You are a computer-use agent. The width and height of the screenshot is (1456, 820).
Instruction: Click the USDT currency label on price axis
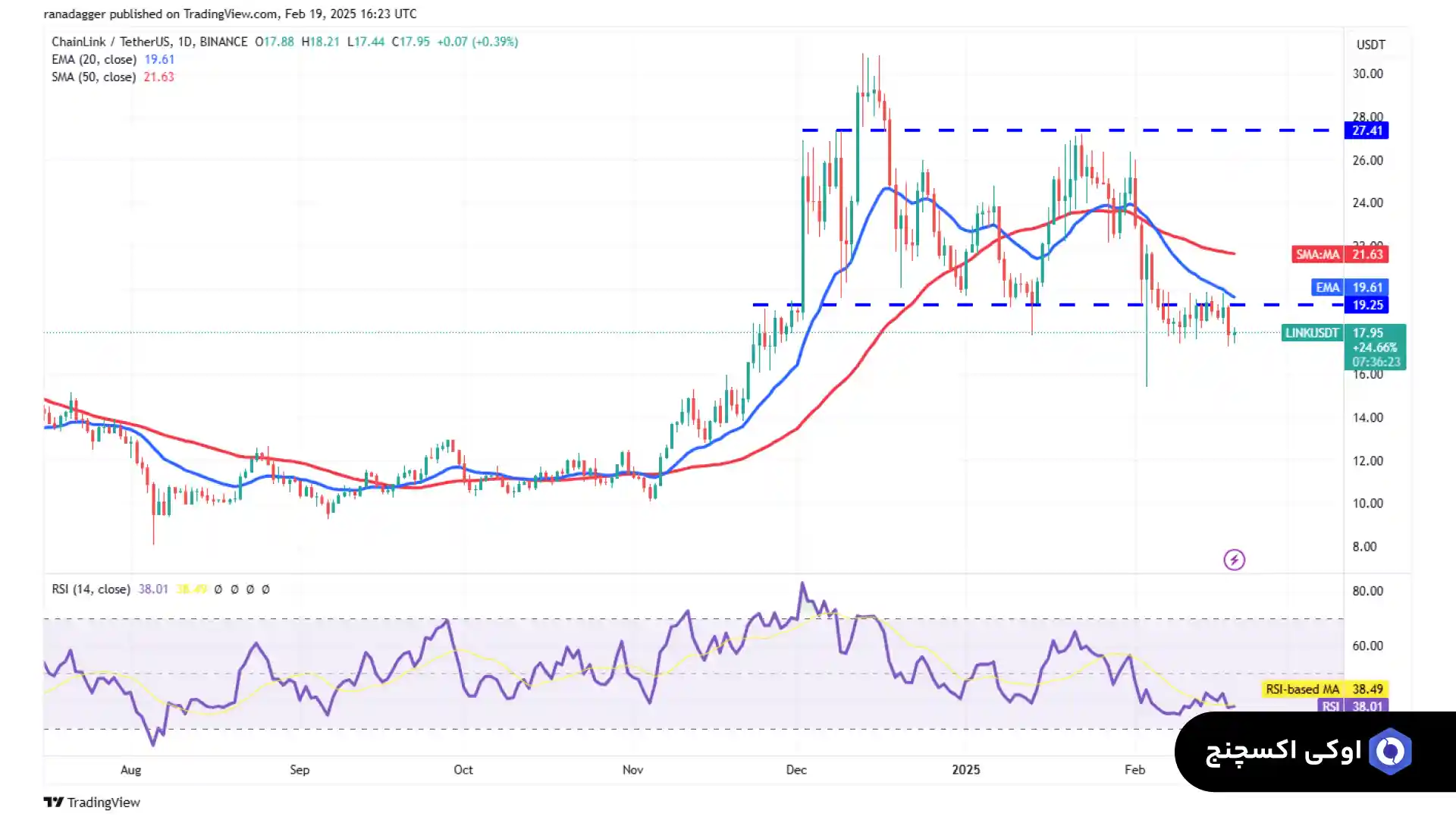[1370, 45]
